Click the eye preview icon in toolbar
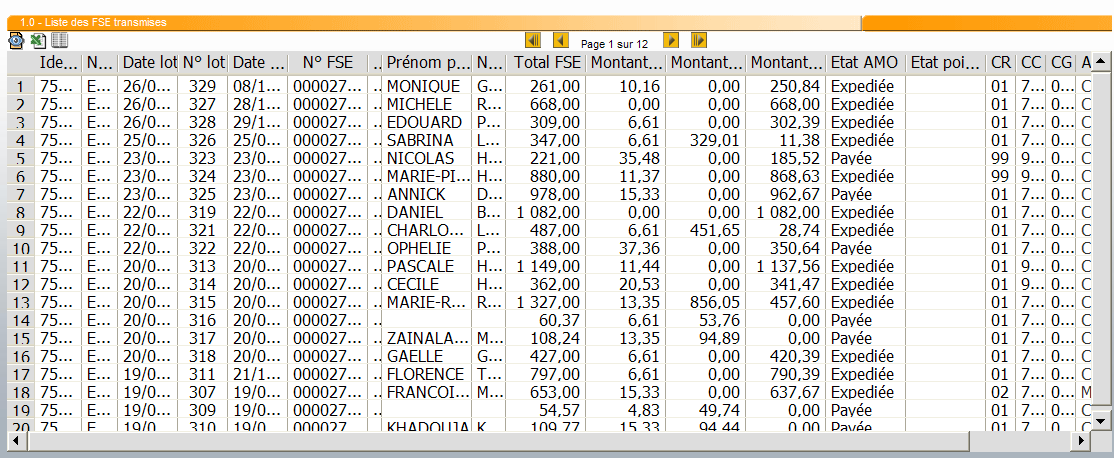This screenshot has width=1114, height=458. click(x=16, y=40)
